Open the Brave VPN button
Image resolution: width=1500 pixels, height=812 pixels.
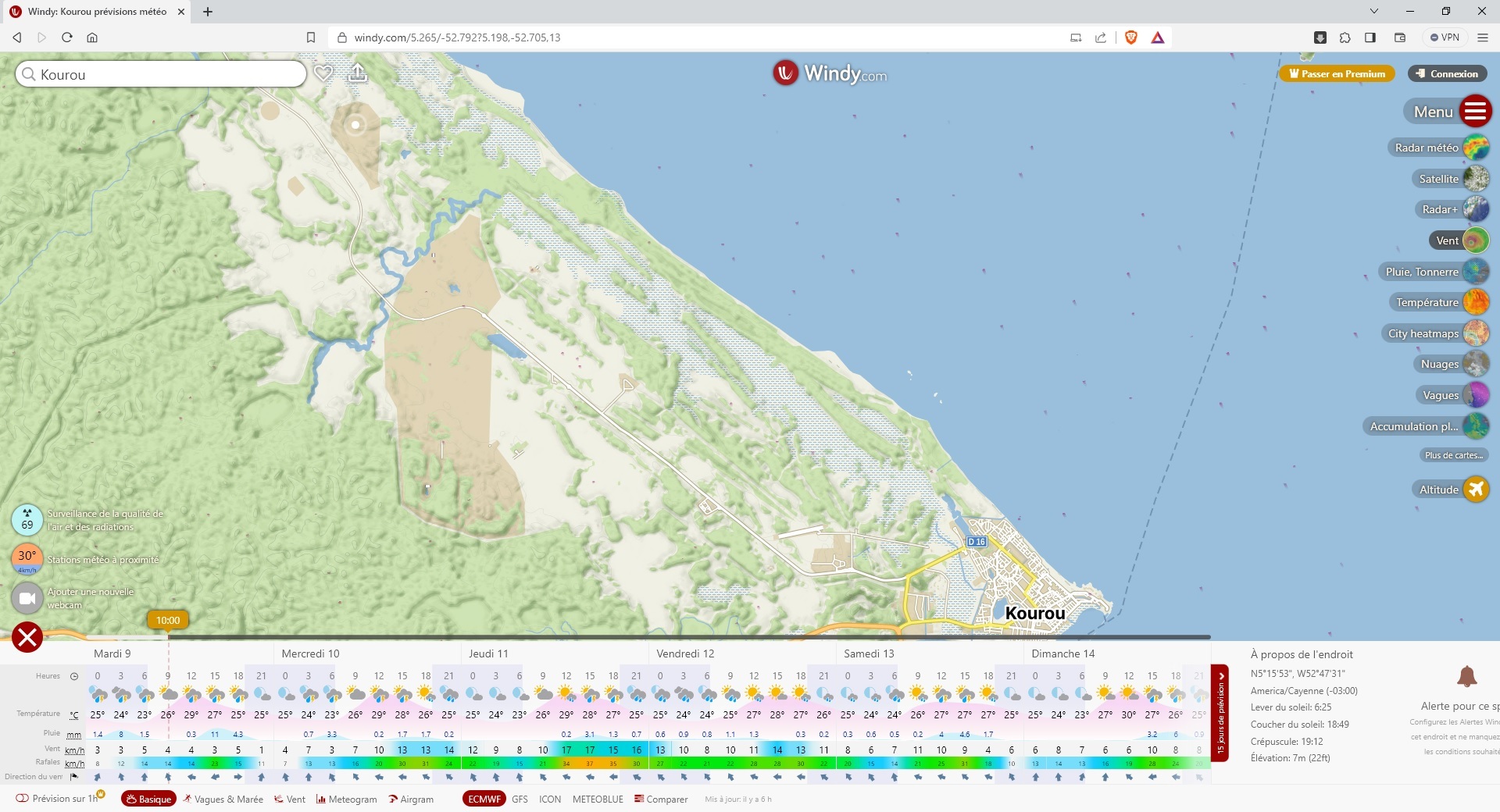(x=1445, y=37)
